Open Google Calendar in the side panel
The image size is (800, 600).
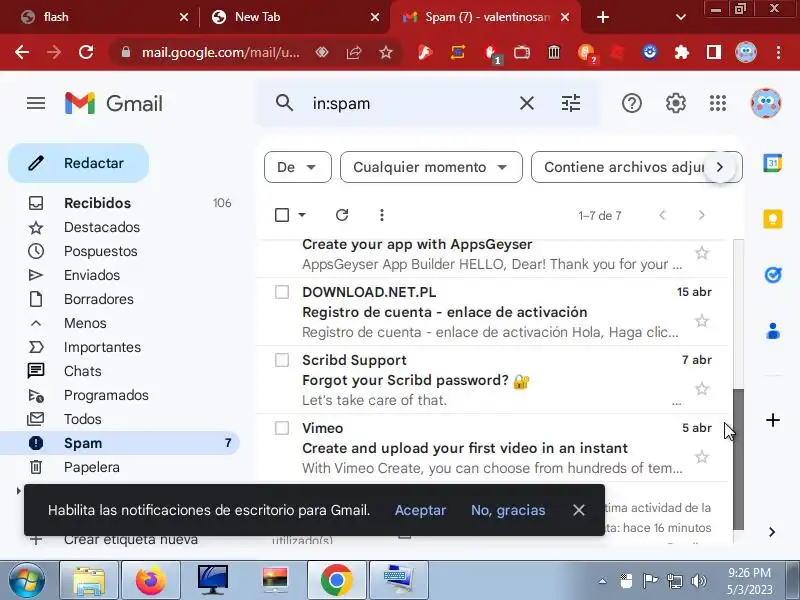point(772,164)
